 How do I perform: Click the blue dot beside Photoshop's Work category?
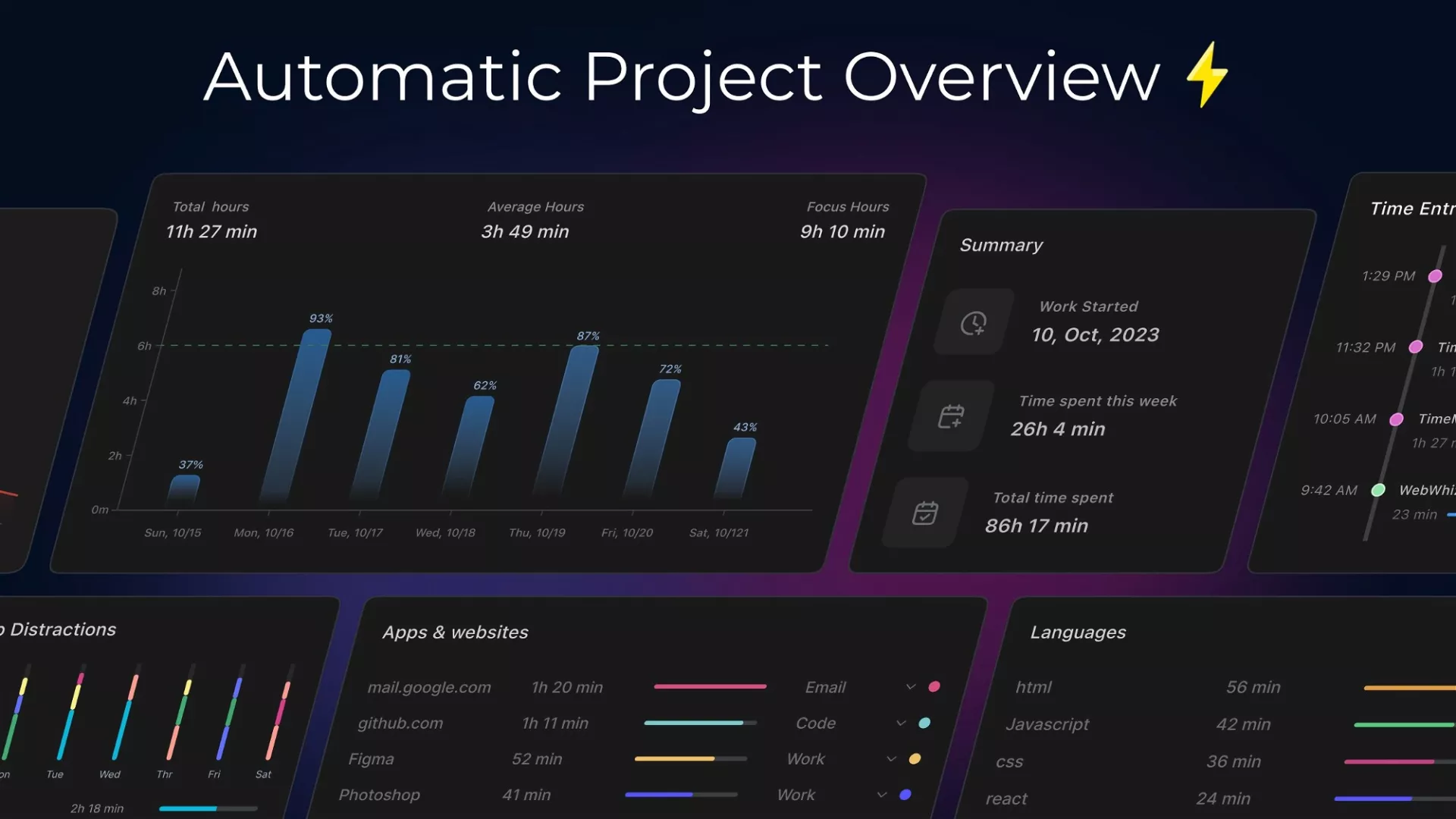pyautogui.click(x=905, y=795)
